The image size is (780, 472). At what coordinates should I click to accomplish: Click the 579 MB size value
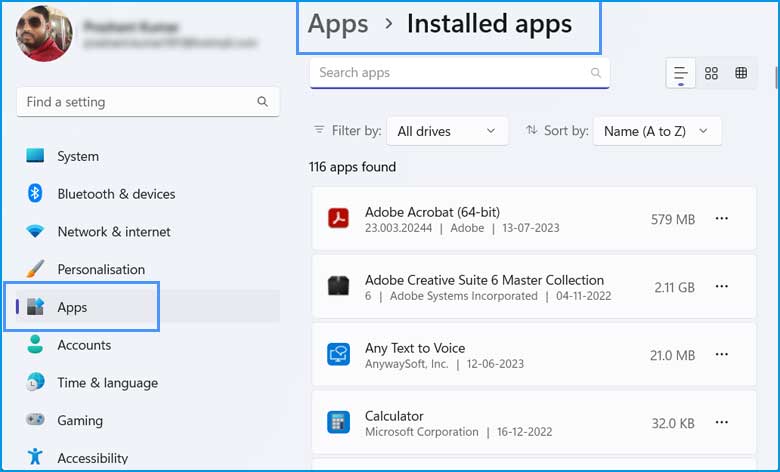673,219
